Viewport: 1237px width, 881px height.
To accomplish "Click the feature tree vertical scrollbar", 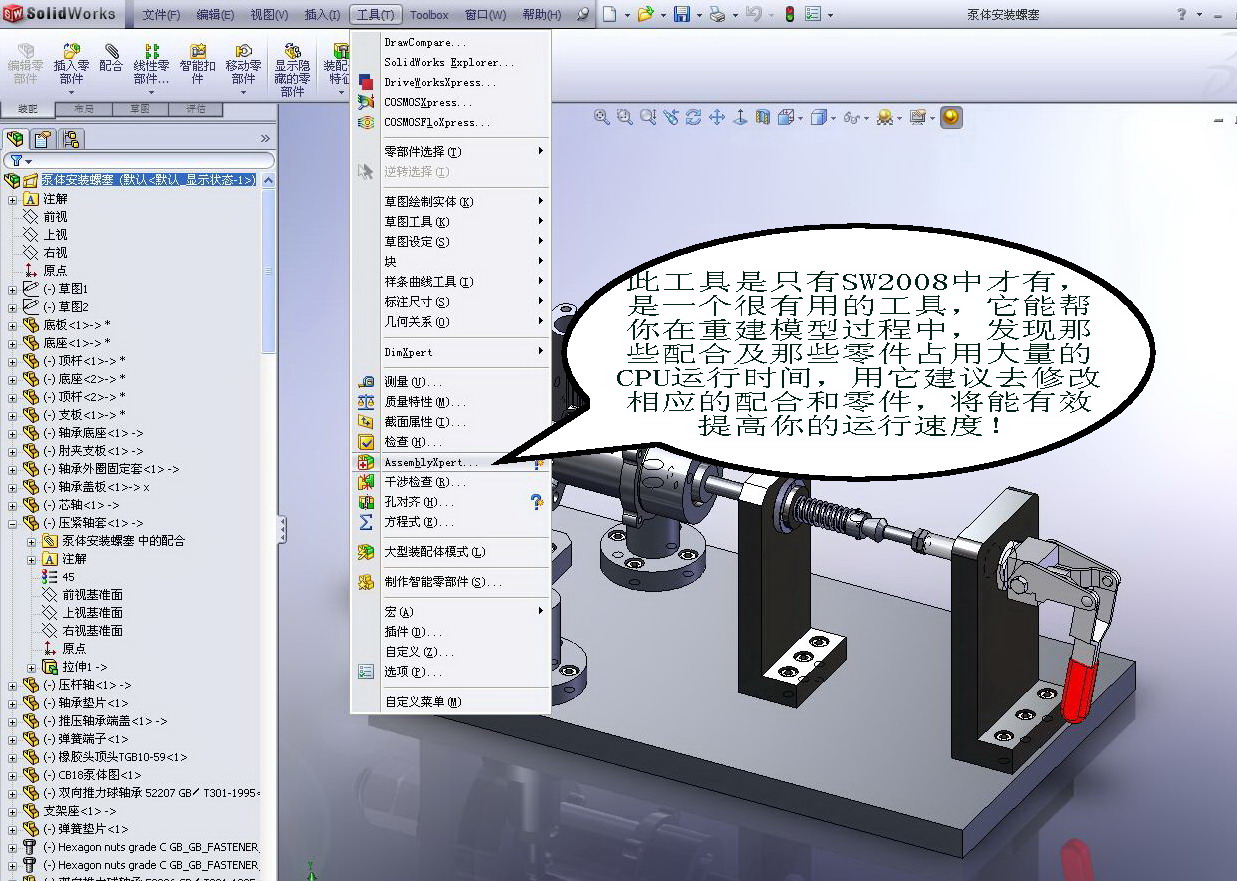I will [x=268, y=270].
